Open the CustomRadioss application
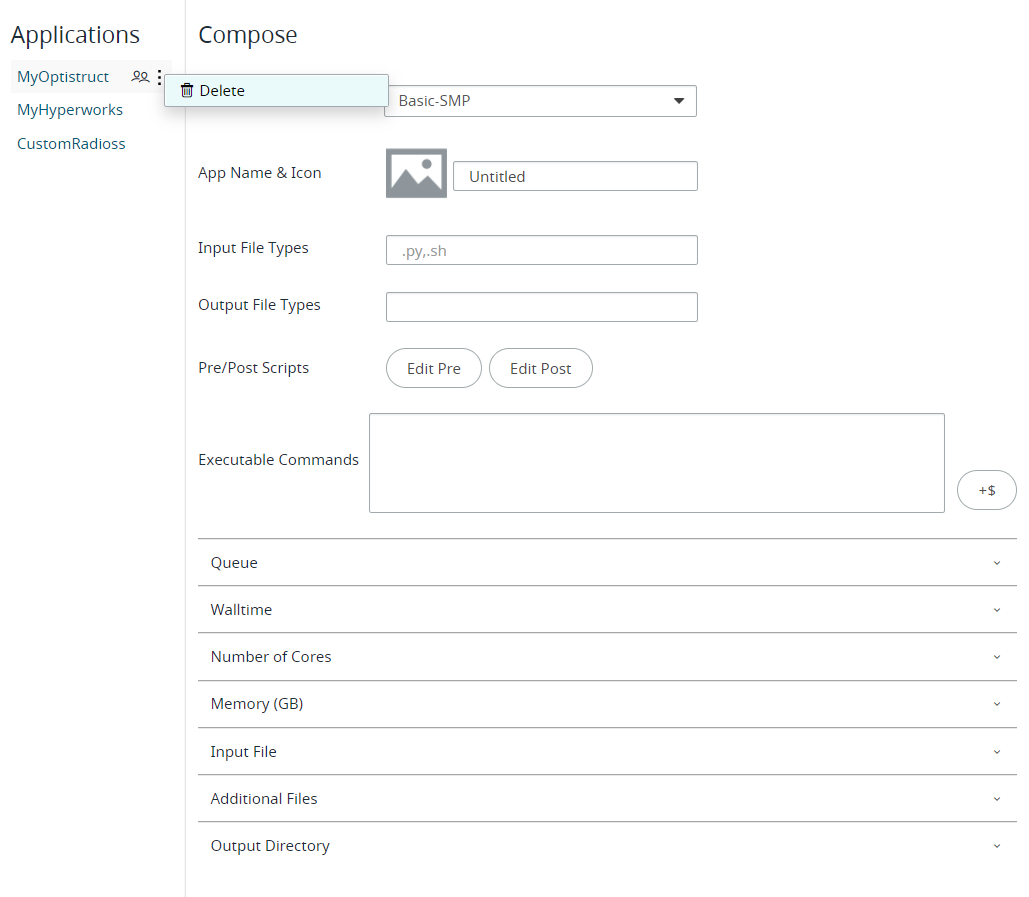1029x897 pixels. [71, 144]
